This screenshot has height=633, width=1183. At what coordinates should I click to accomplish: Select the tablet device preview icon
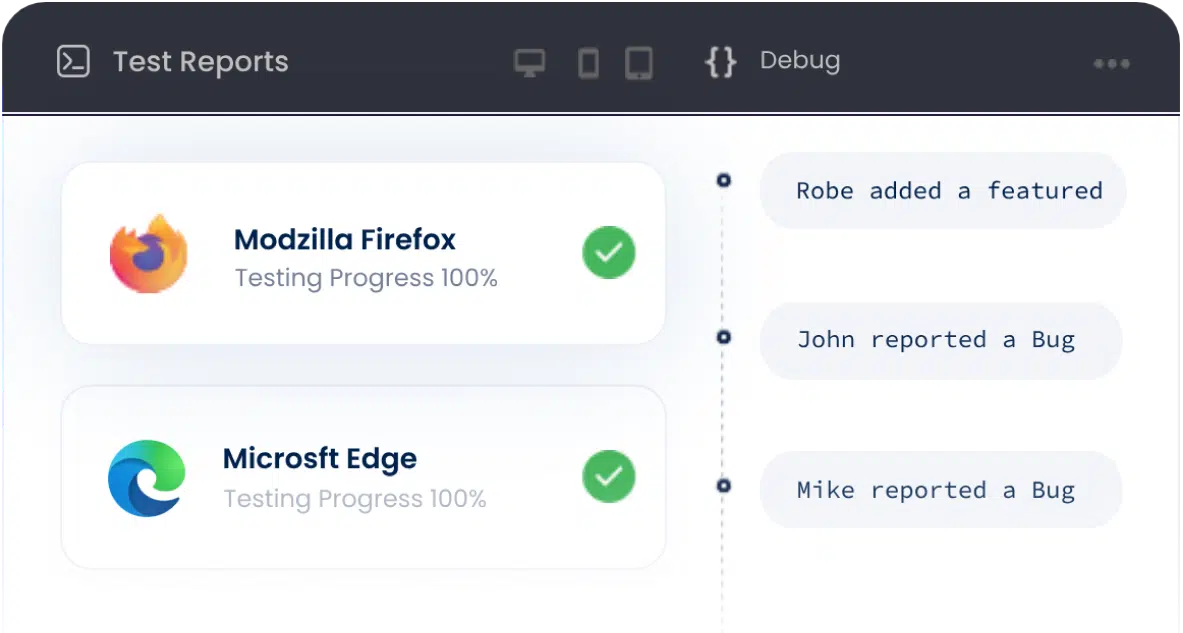point(639,63)
